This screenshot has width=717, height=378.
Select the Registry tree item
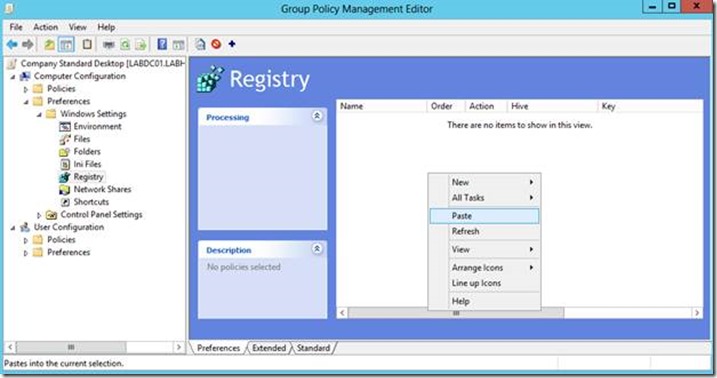88,177
